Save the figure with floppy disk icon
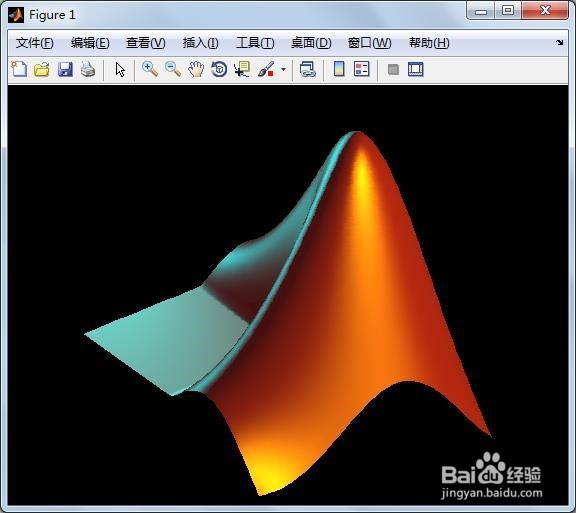This screenshot has height=513, width=576. (65, 69)
